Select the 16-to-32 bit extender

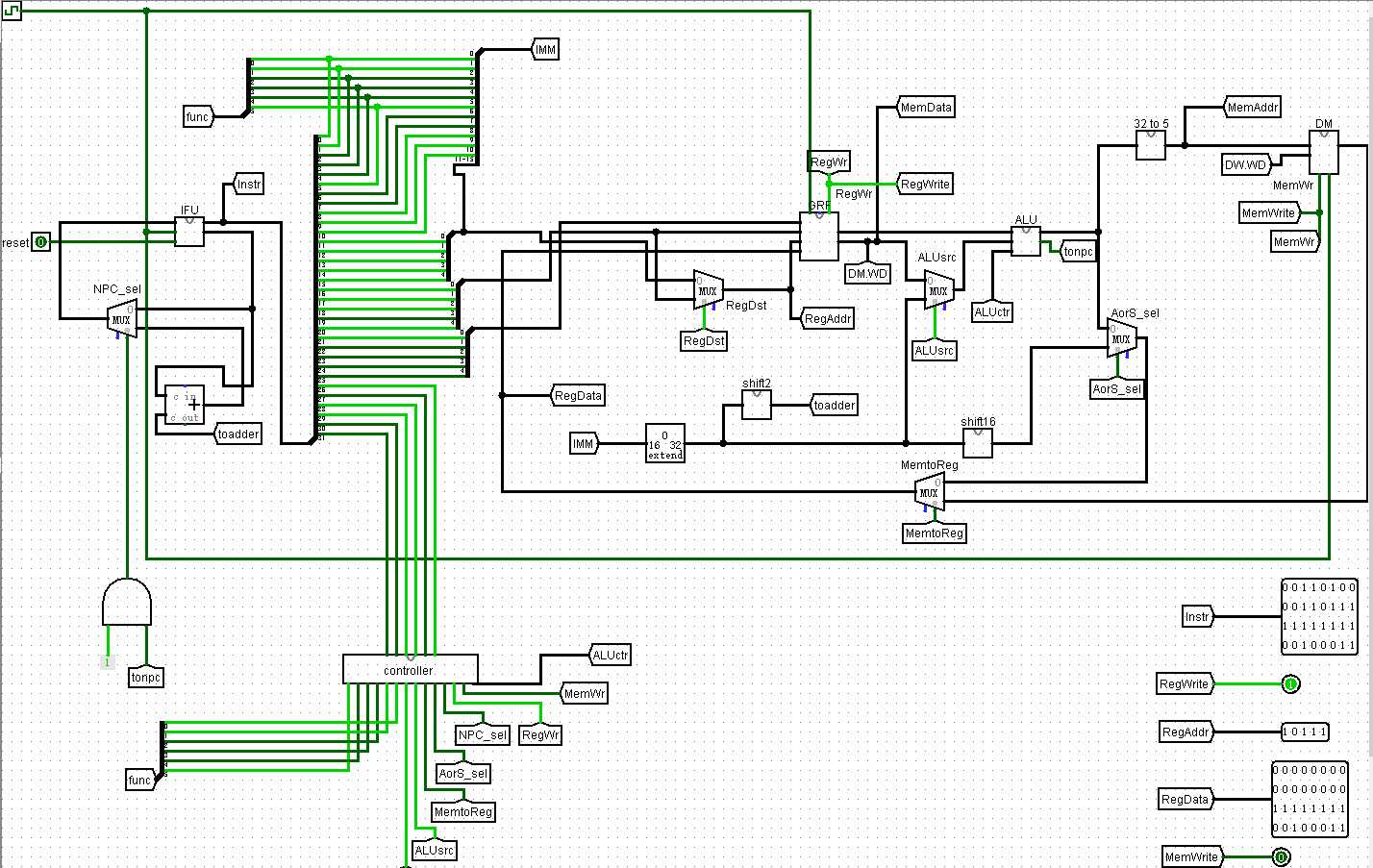point(665,443)
